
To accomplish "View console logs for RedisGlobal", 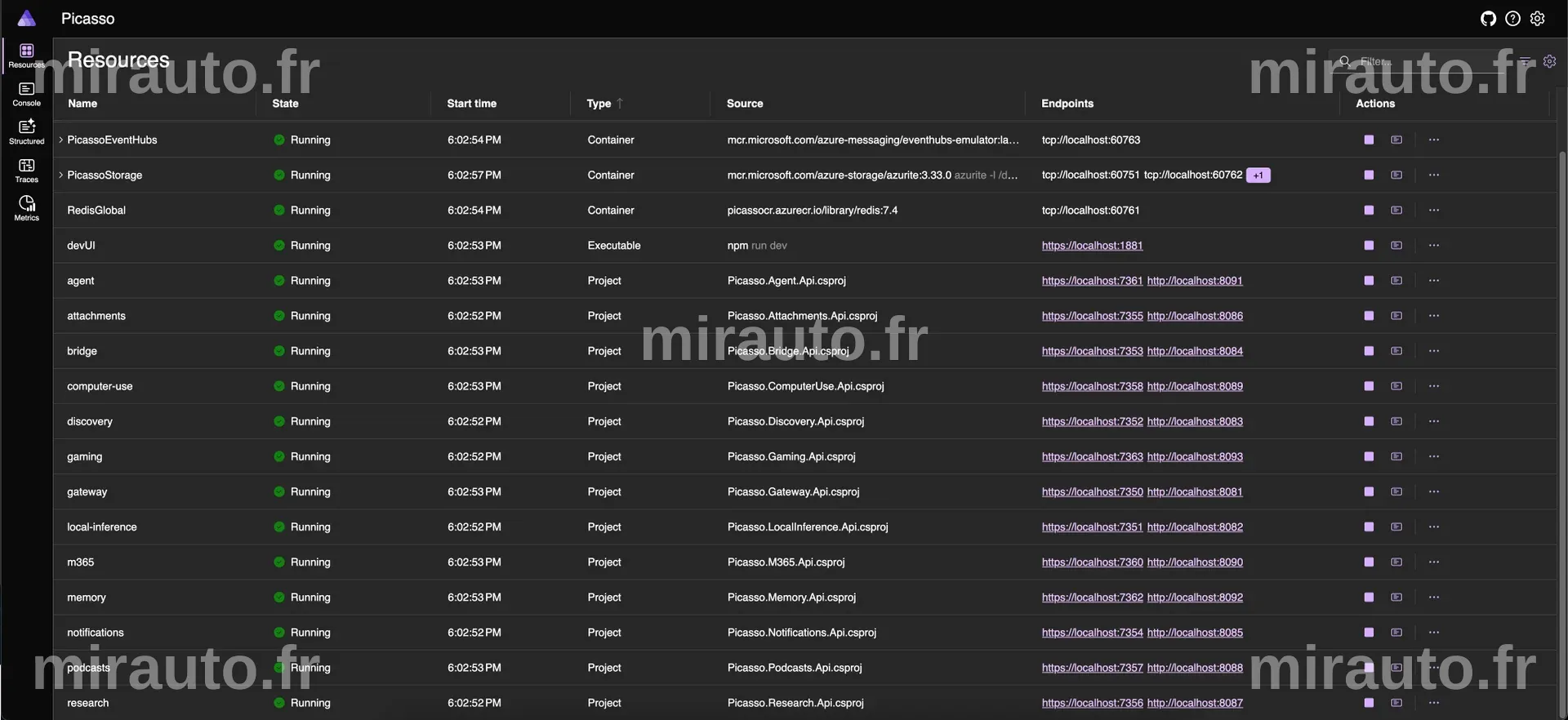I will [x=1396, y=210].
